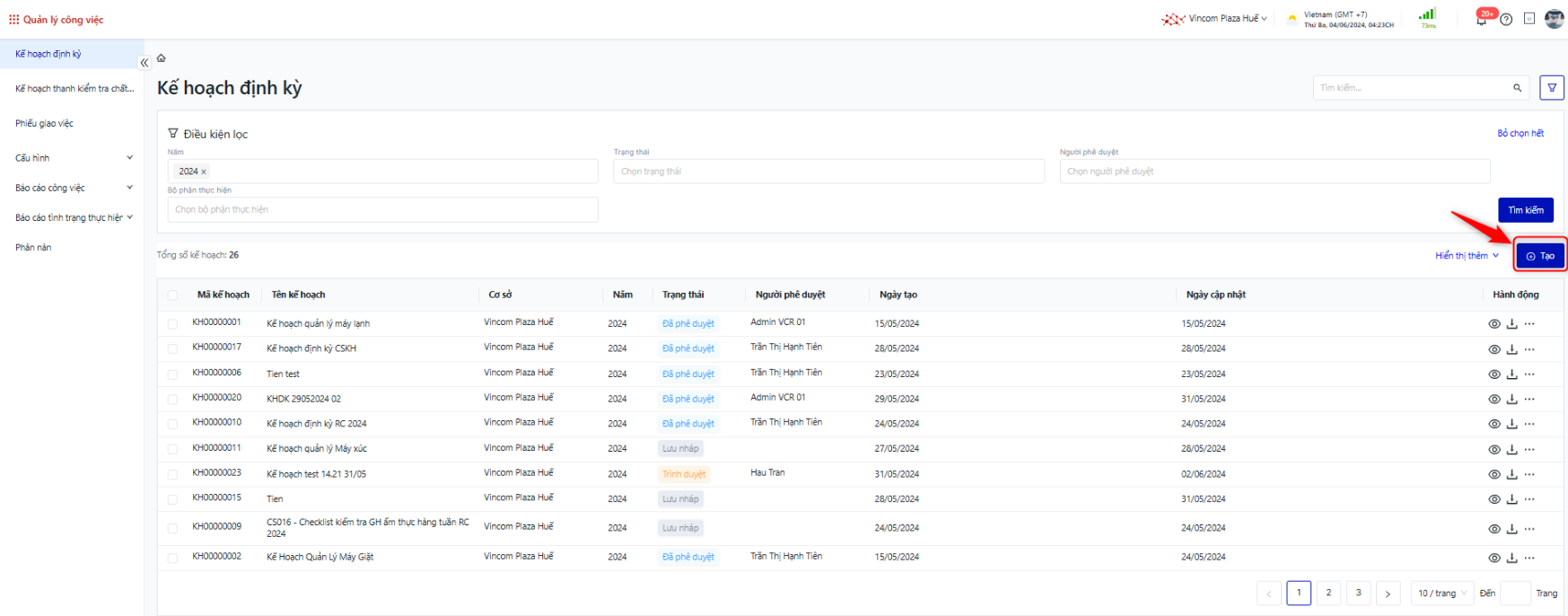Check the row checkbox for KH00000023
The image size is (1568, 616).
[172, 474]
